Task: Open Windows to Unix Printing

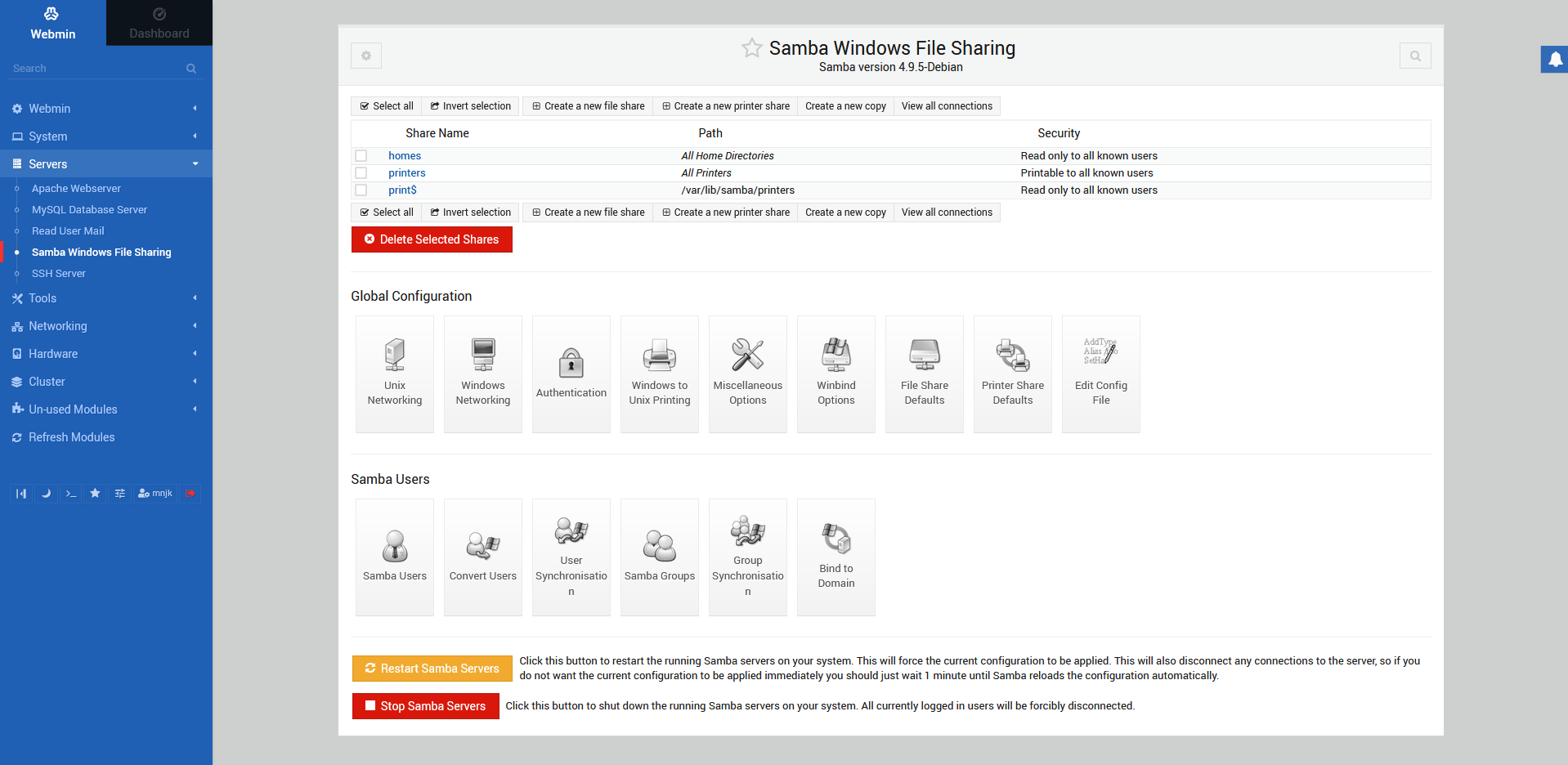Action: point(660,374)
